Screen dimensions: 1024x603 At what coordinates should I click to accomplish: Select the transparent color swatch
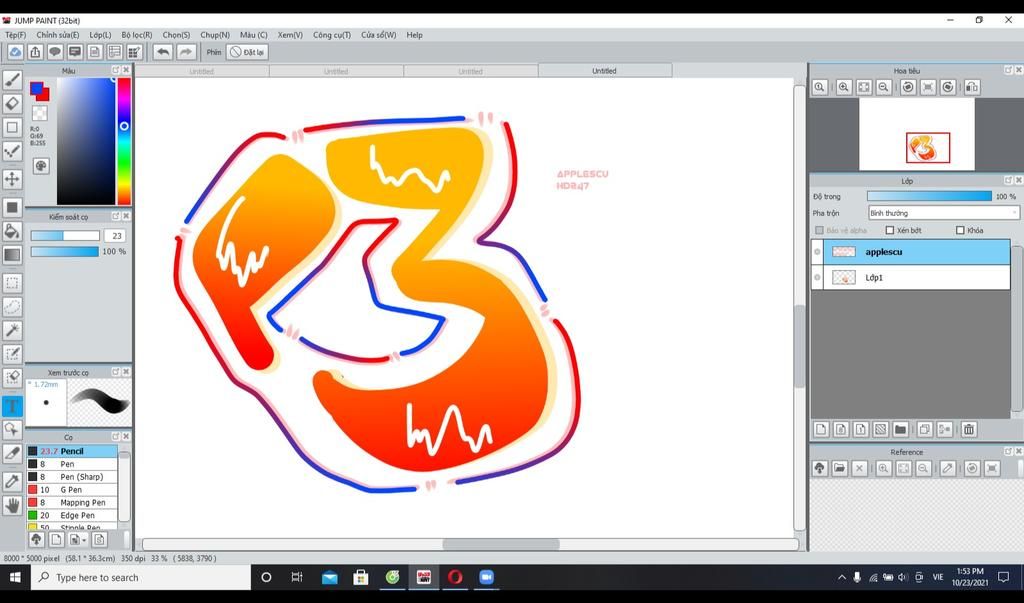39,114
